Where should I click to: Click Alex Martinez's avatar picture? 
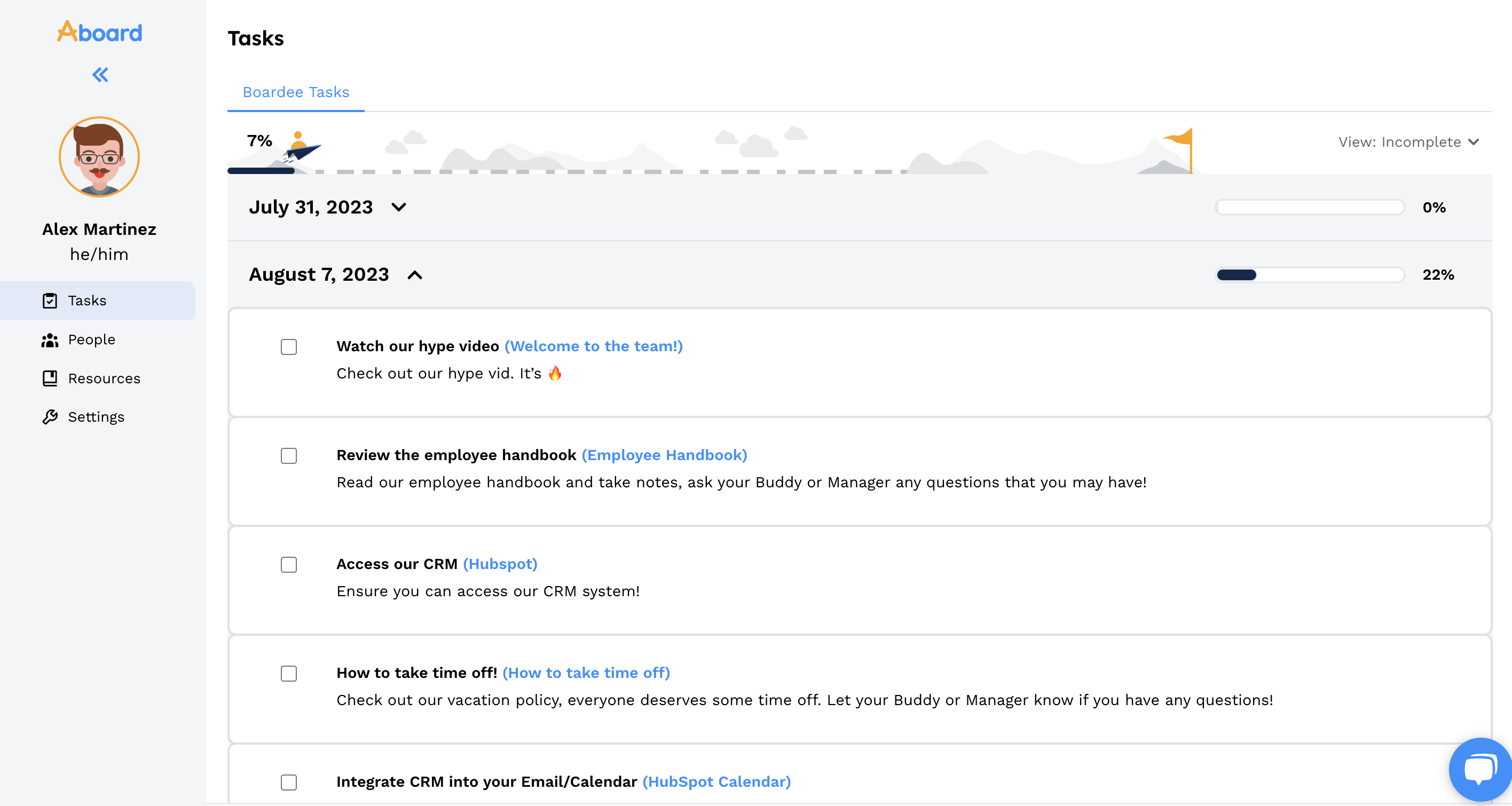pos(99,156)
